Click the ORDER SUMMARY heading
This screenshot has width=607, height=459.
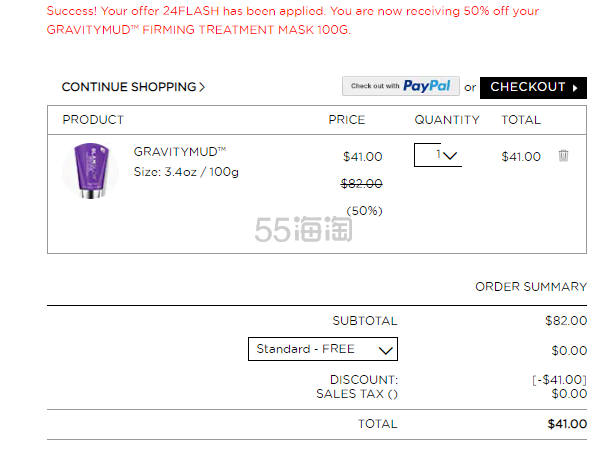tap(531, 286)
